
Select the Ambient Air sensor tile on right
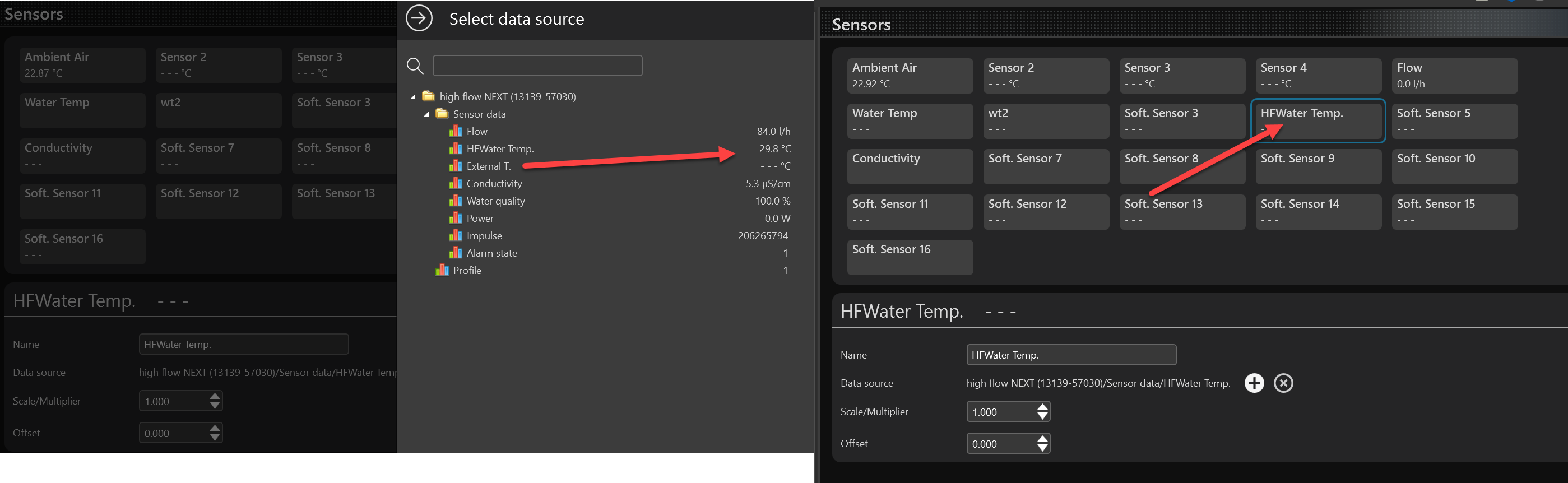pyautogui.click(x=910, y=76)
